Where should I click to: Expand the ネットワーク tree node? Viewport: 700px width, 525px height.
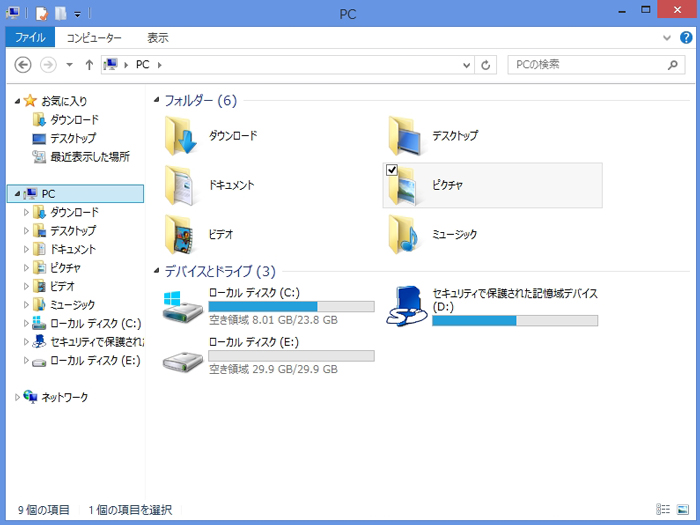coord(17,397)
